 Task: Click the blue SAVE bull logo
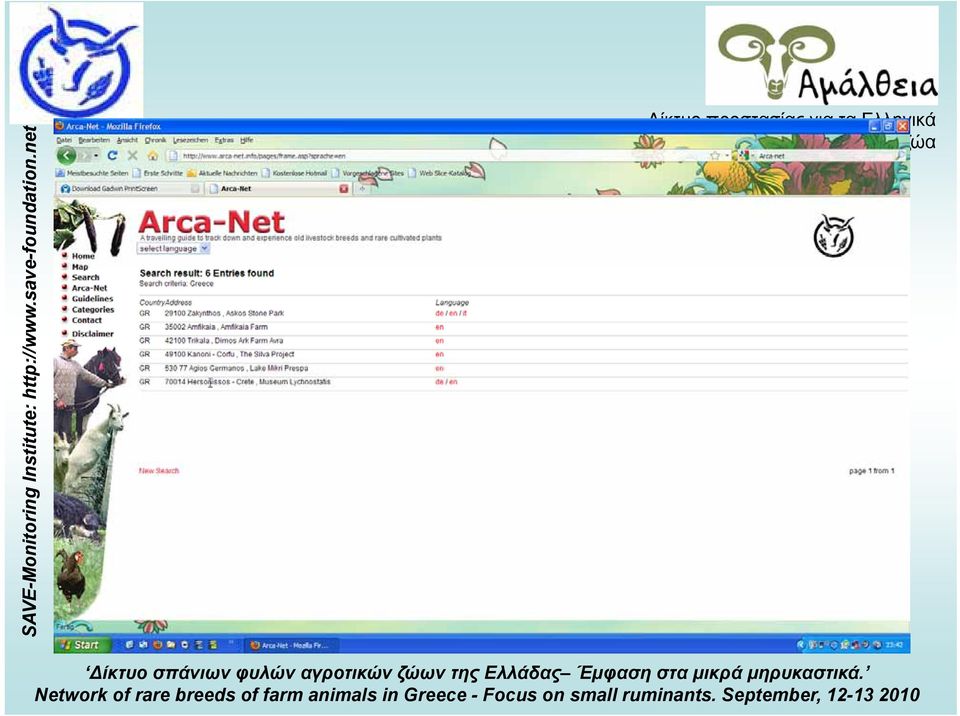click(x=76, y=62)
